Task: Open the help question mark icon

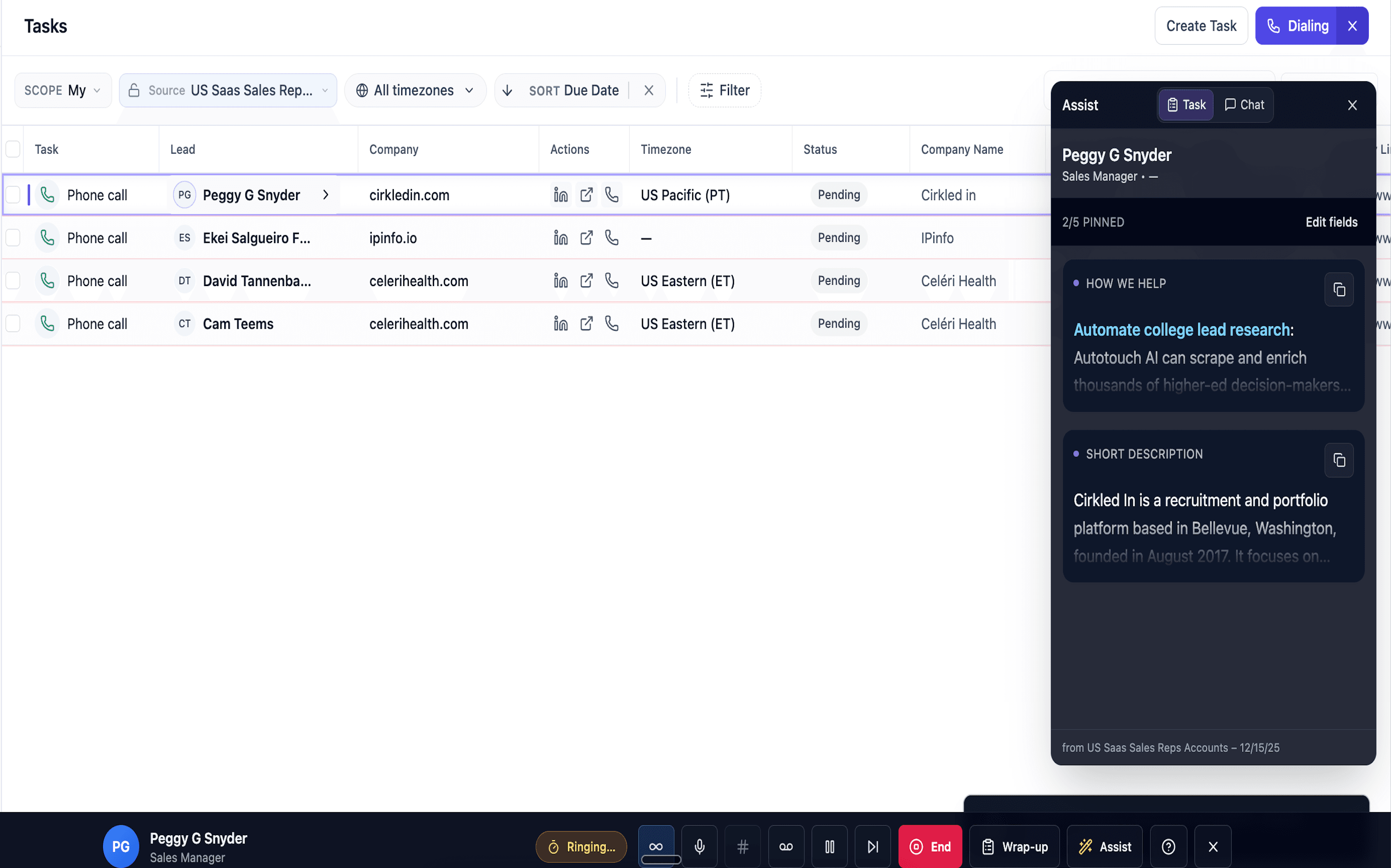Action: click(1168, 846)
